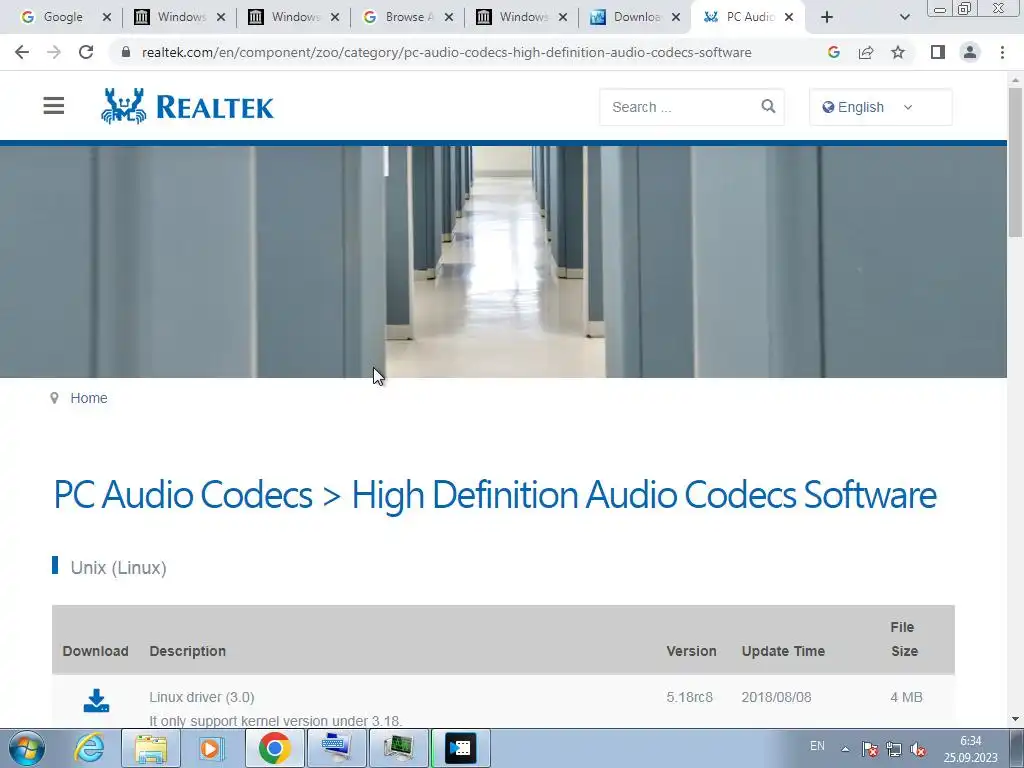Launch Internet Explorer from taskbar
The width and height of the screenshot is (1024, 768).
[89, 748]
